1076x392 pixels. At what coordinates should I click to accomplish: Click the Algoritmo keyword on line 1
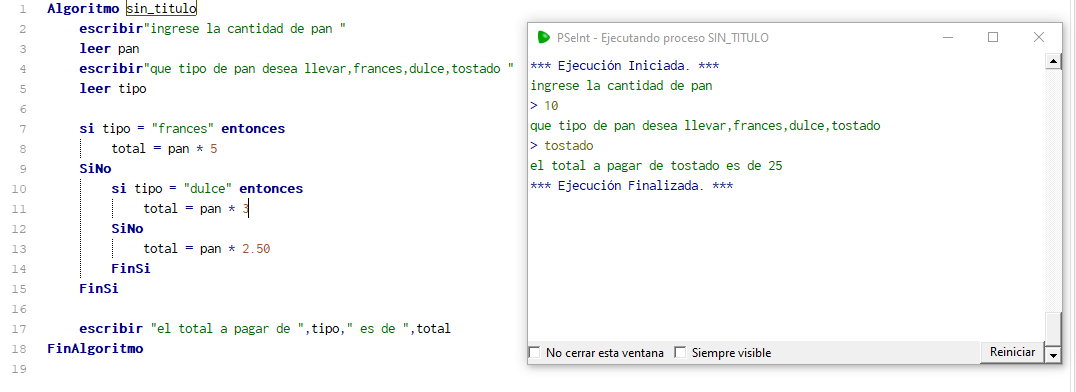[x=84, y=9]
